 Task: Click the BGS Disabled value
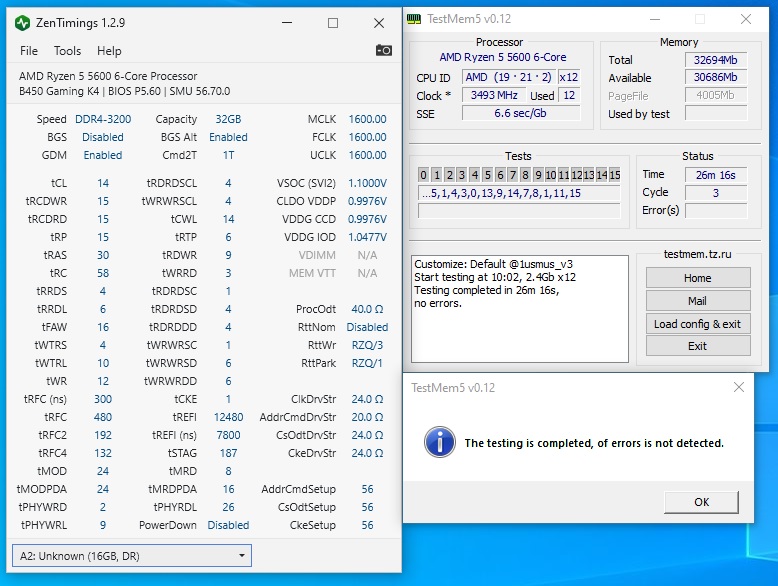point(103,137)
